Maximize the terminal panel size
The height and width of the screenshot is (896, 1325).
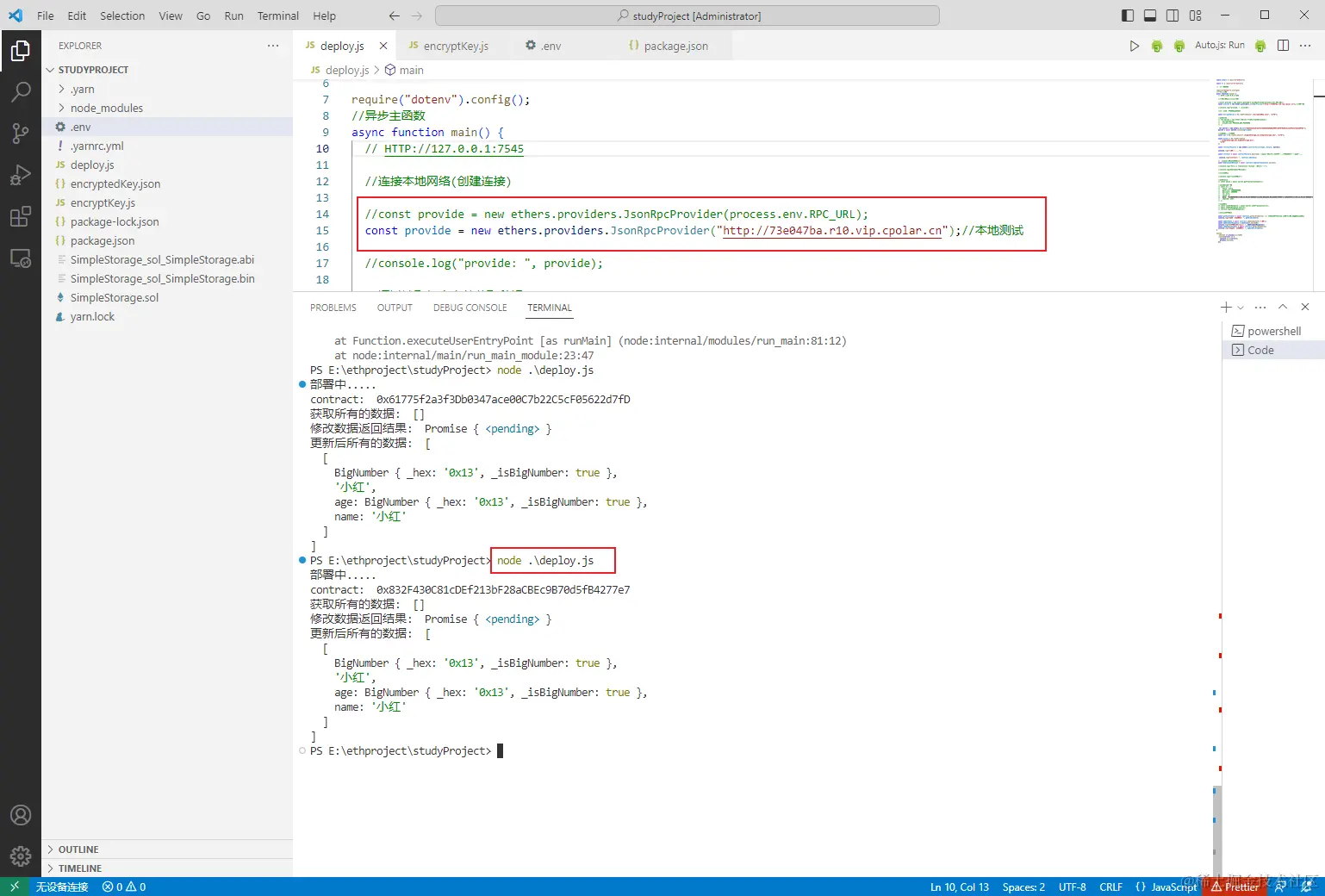pos(1283,308)
